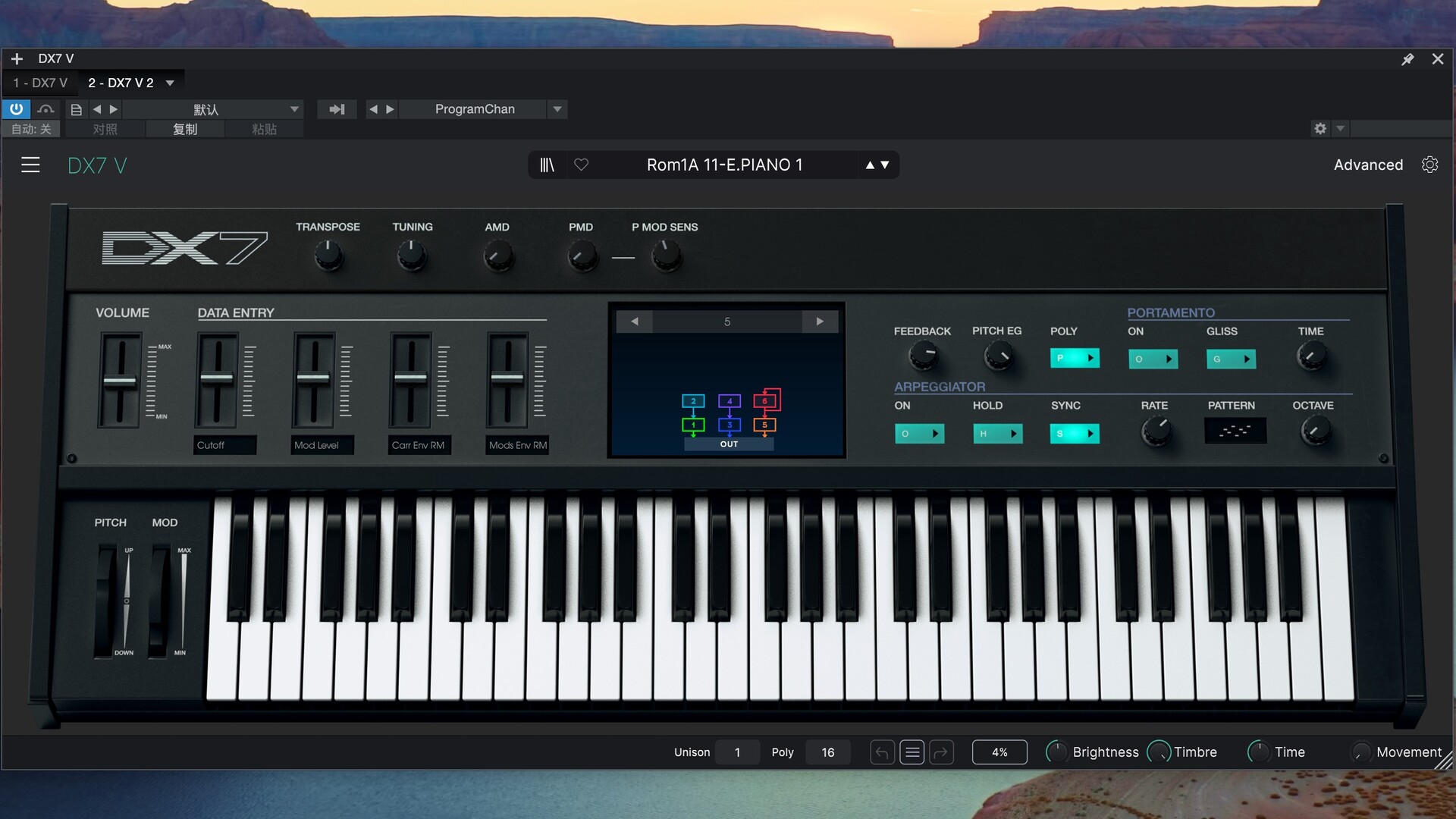Open the Advanced panel

1368,165
